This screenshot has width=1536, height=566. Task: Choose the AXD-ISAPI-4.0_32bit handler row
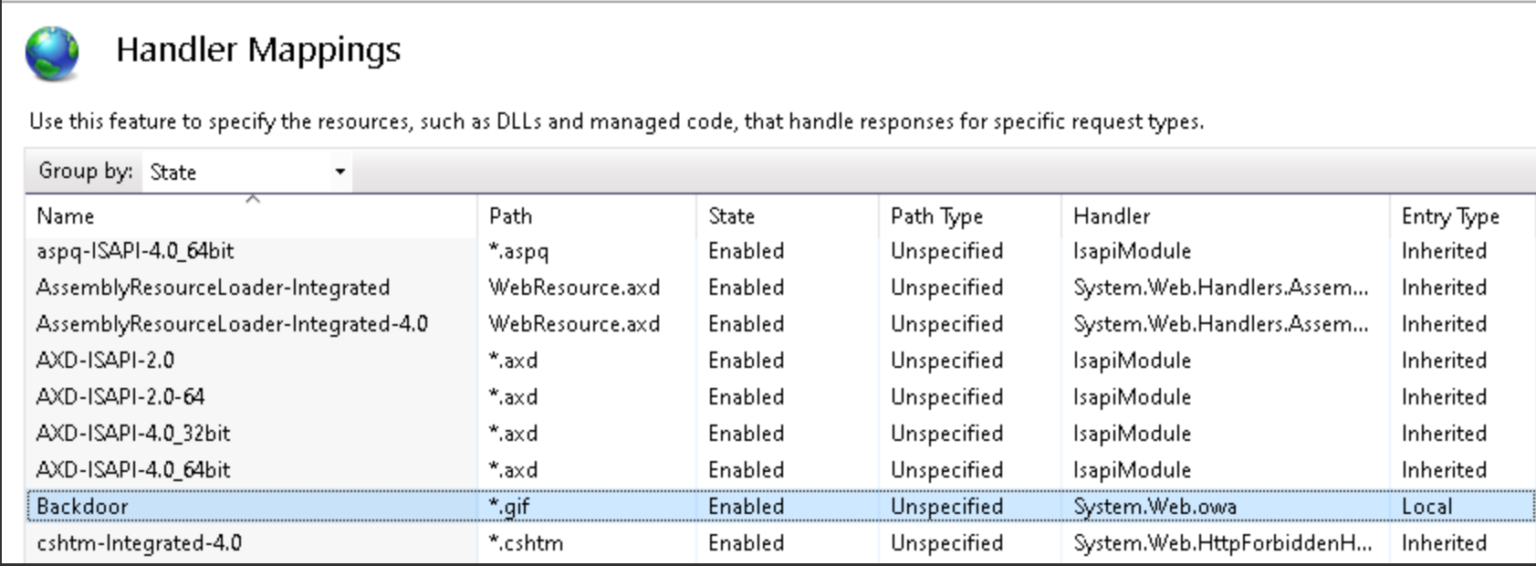(x=134, y=434)
